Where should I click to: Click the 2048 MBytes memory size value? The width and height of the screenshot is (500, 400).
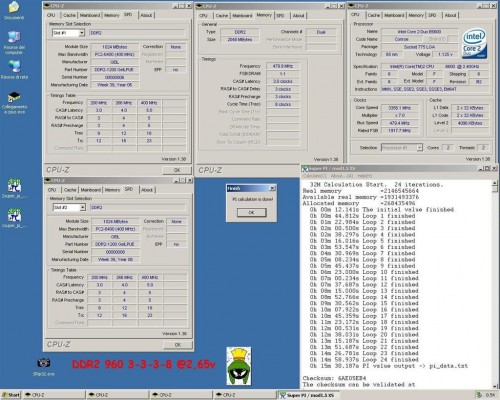(x=240, y=39)
